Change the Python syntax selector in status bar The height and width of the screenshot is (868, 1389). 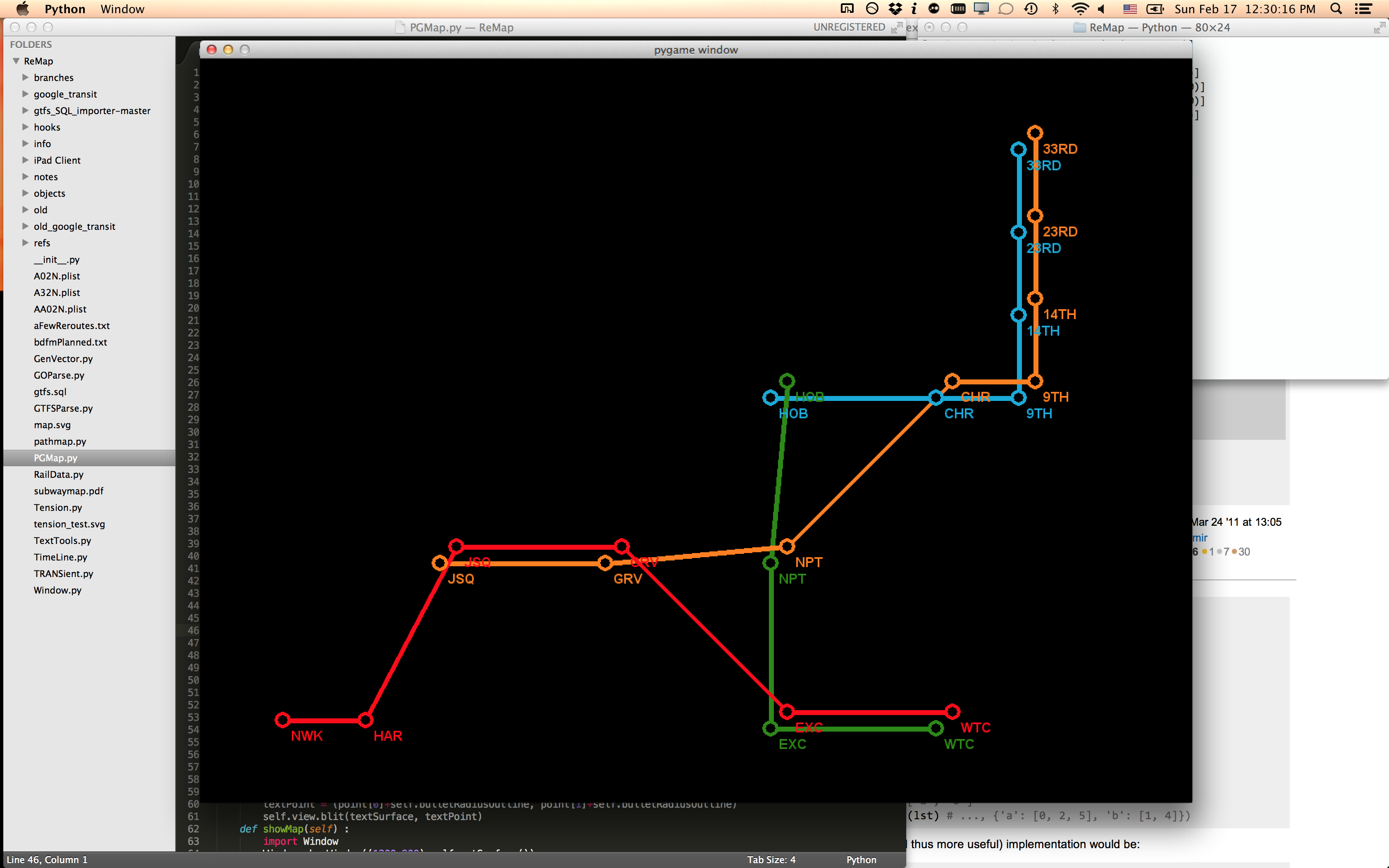point(861,859)
